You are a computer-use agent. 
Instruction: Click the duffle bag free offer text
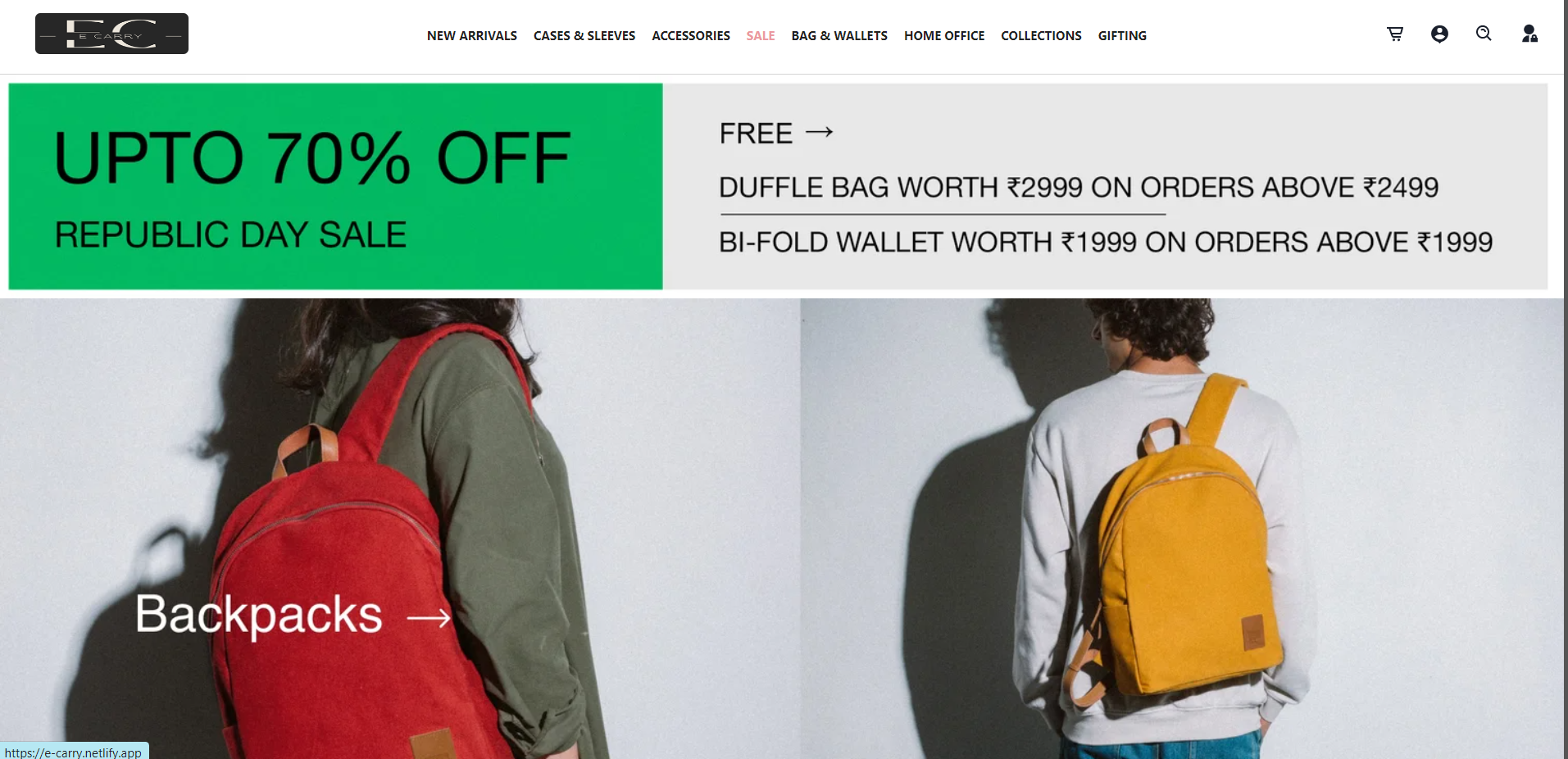1079,188
